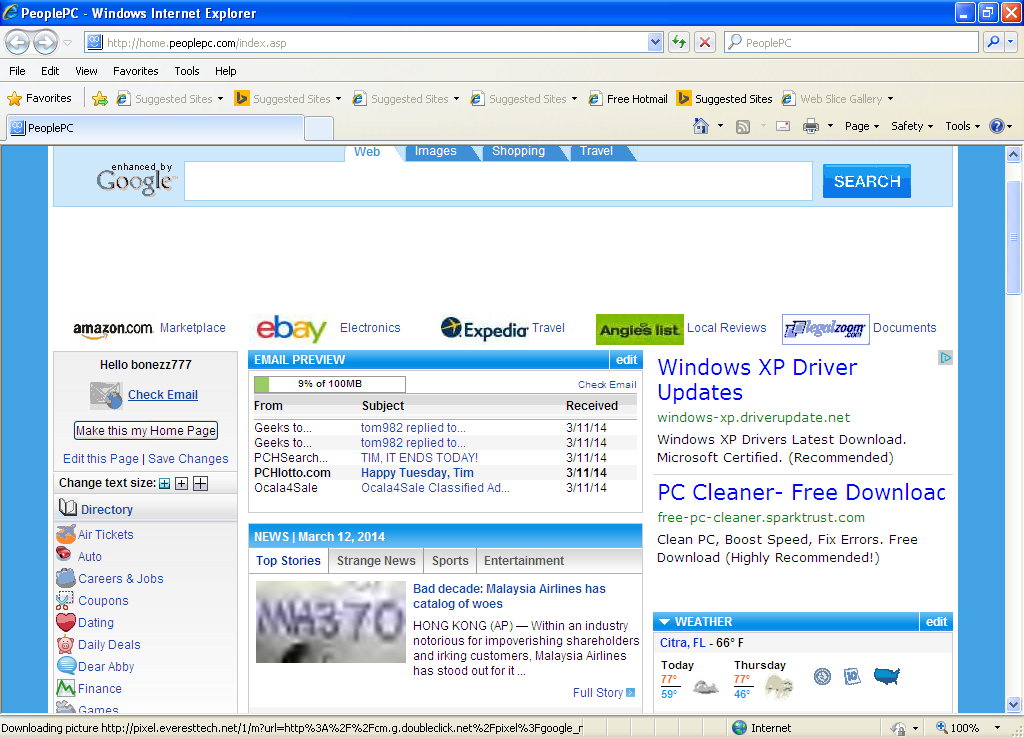Click the Edit this Page link
This screenshot has height=738, width=1024.
[x=101, y=458]
